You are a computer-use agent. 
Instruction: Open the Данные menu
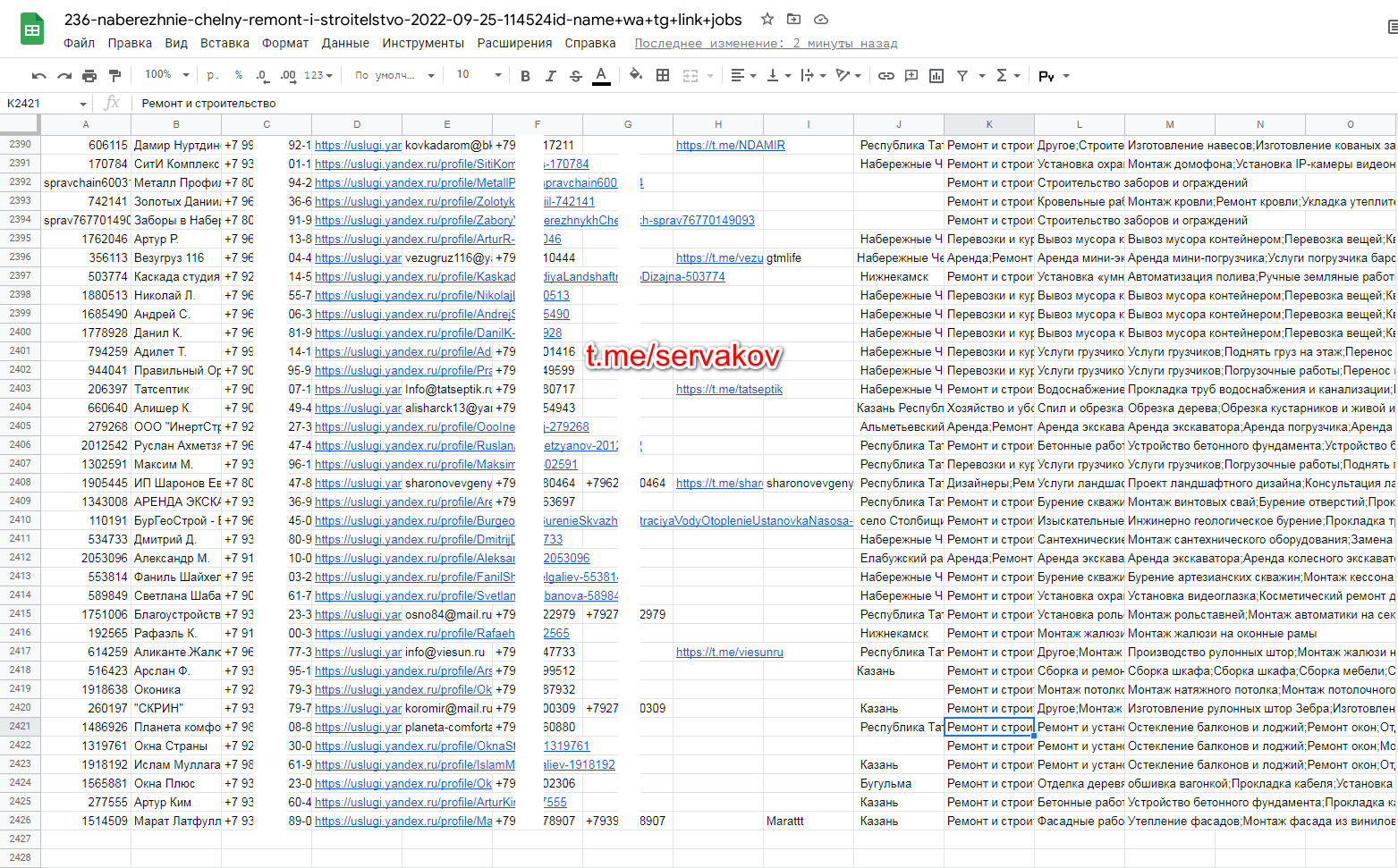point(345,43)
